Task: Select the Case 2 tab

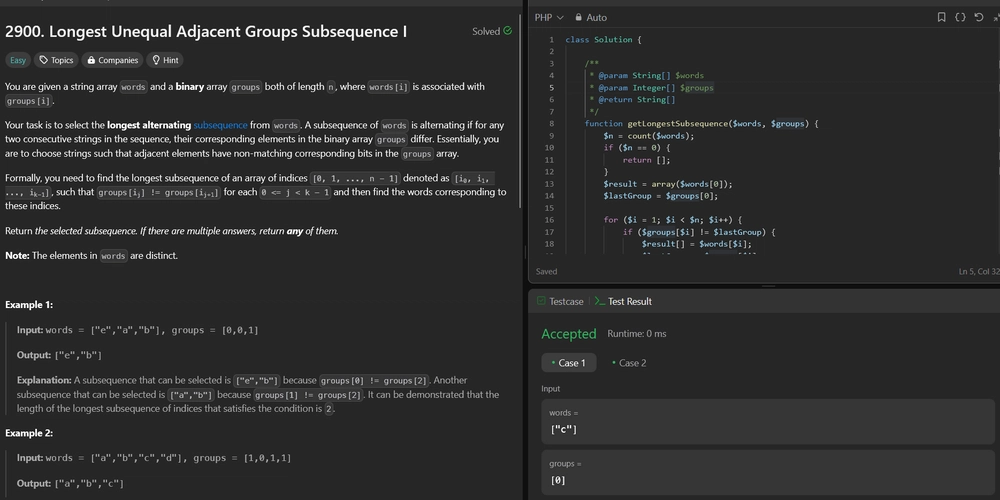Action: [629, 363]
